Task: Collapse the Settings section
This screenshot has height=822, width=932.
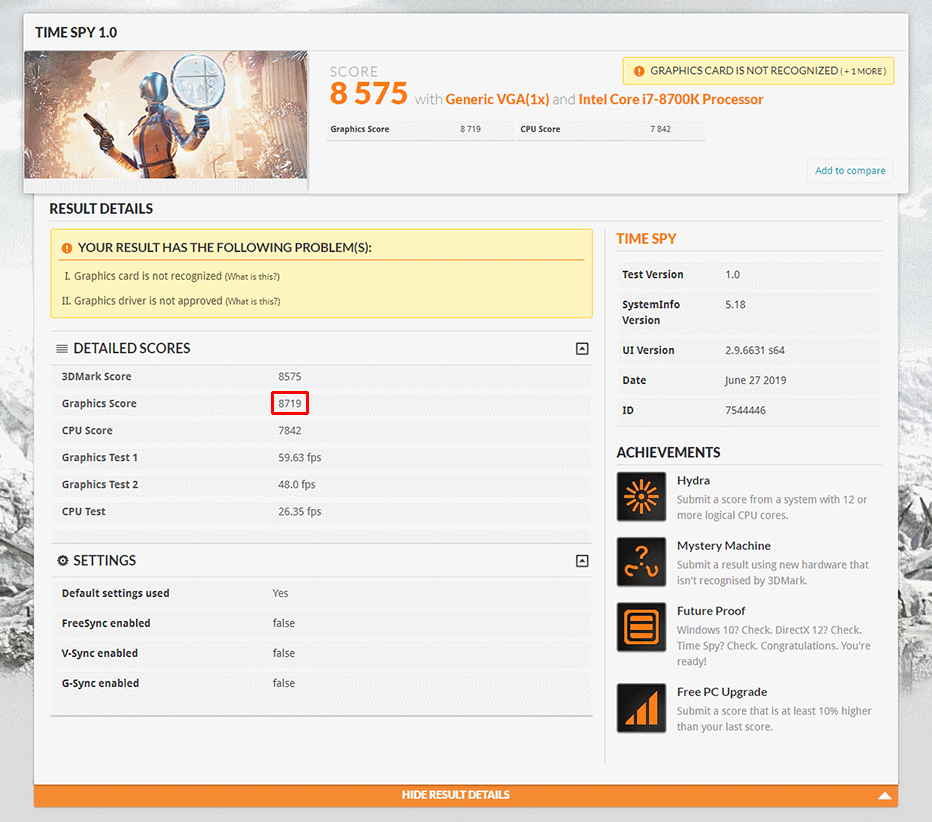Action: pyautogui.click(x=582, y=561)
